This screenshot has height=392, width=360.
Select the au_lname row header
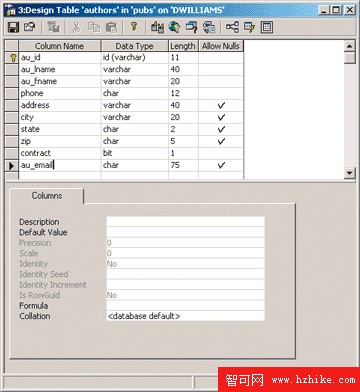point(12,70)
